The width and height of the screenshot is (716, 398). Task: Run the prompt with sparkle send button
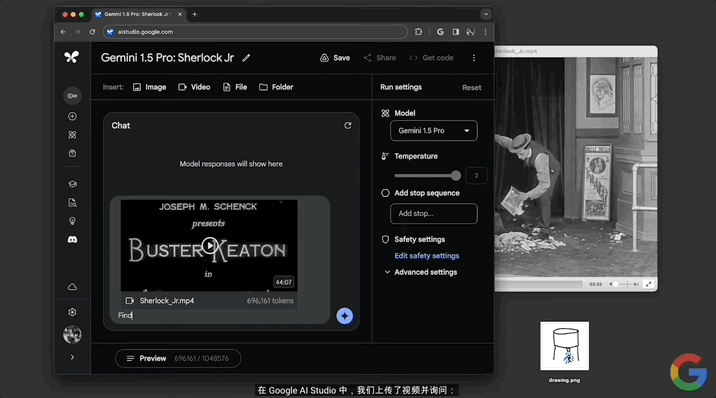tap(345, 316)
